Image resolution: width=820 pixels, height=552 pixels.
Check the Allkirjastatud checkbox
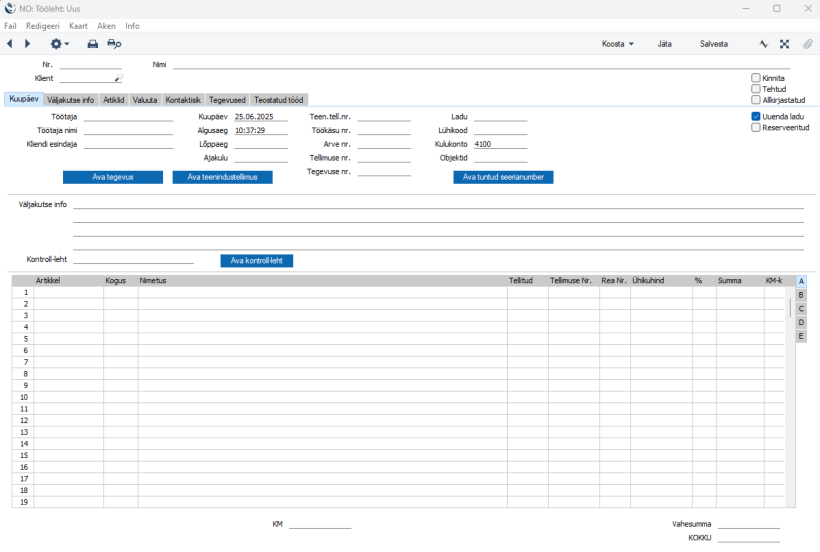(756, 100)
